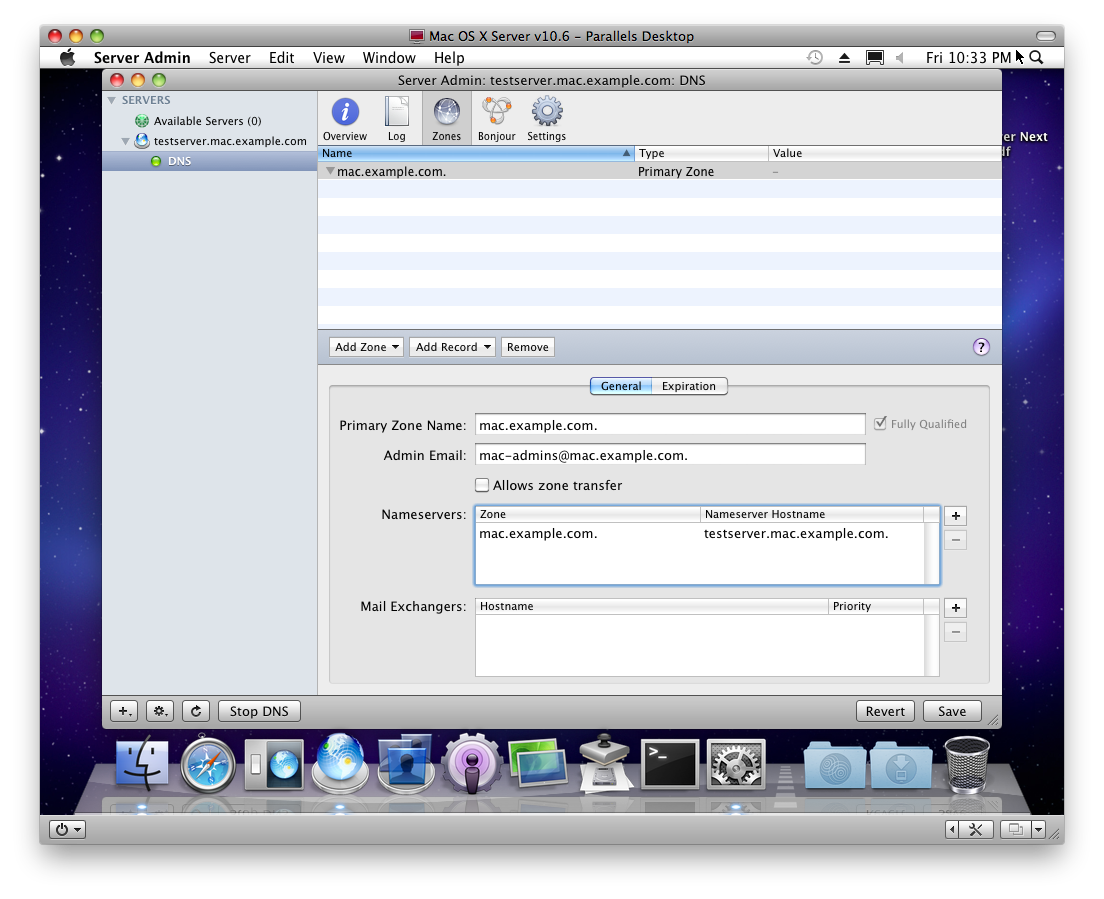Add a mail exchanger with plus button
The image size is (1104, 899).
955,608
